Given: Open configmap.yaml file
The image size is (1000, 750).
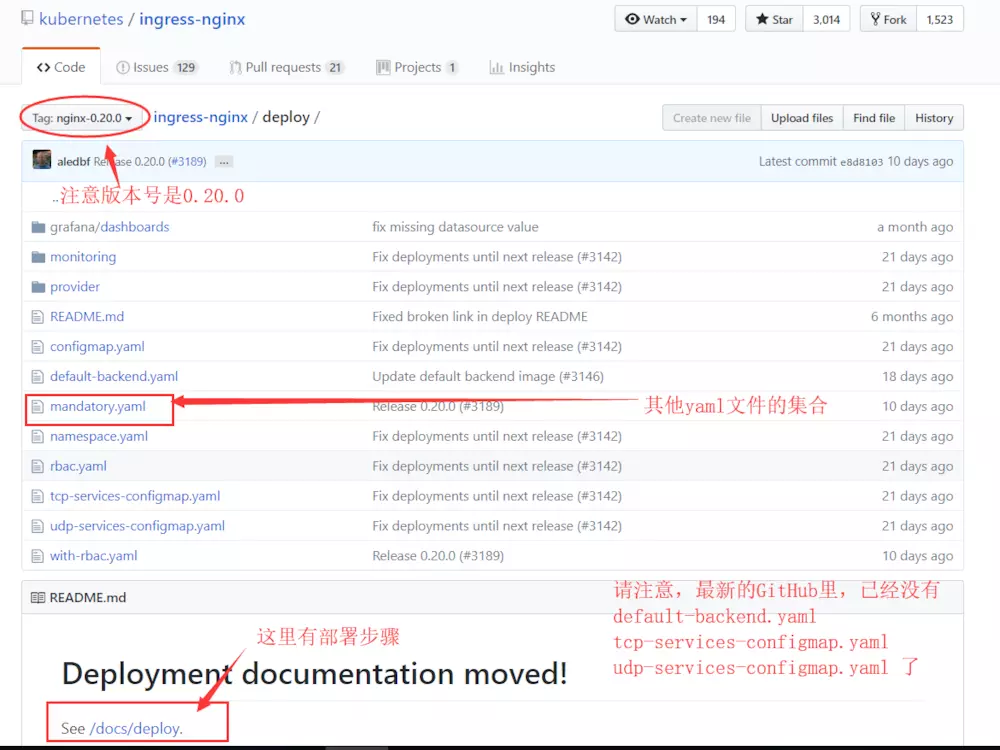Looking at the screenshot, I should coord(97,347).
